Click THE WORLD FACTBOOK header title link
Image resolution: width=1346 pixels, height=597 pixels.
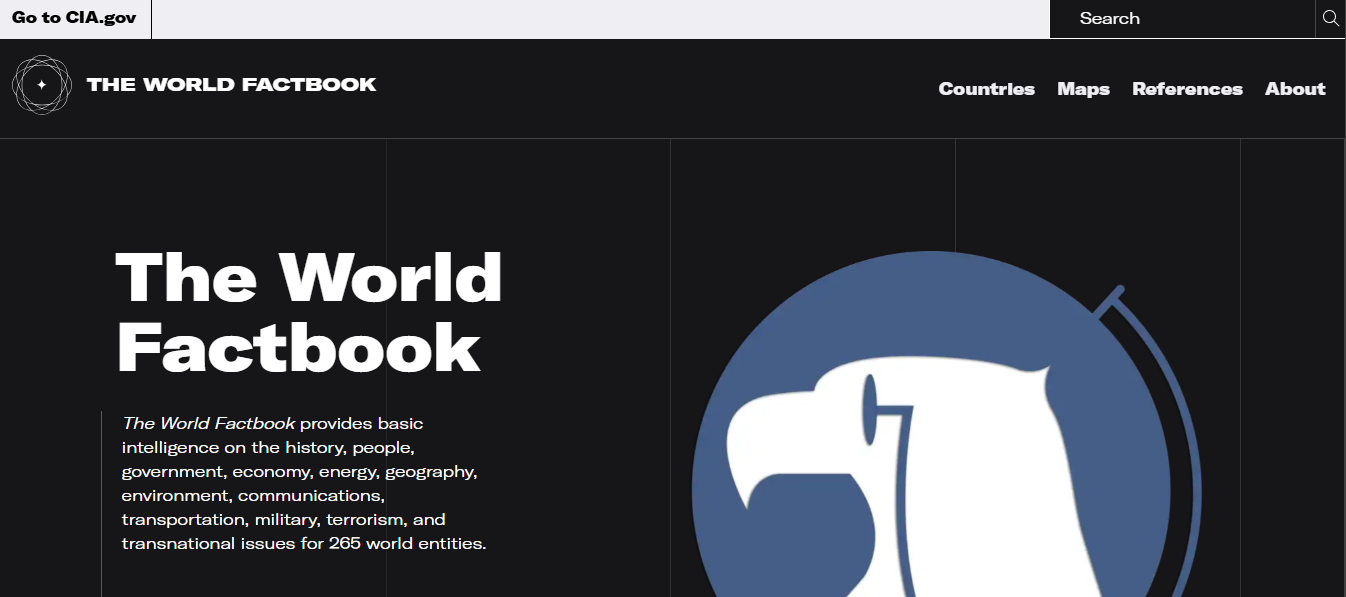tap(231, 85)
